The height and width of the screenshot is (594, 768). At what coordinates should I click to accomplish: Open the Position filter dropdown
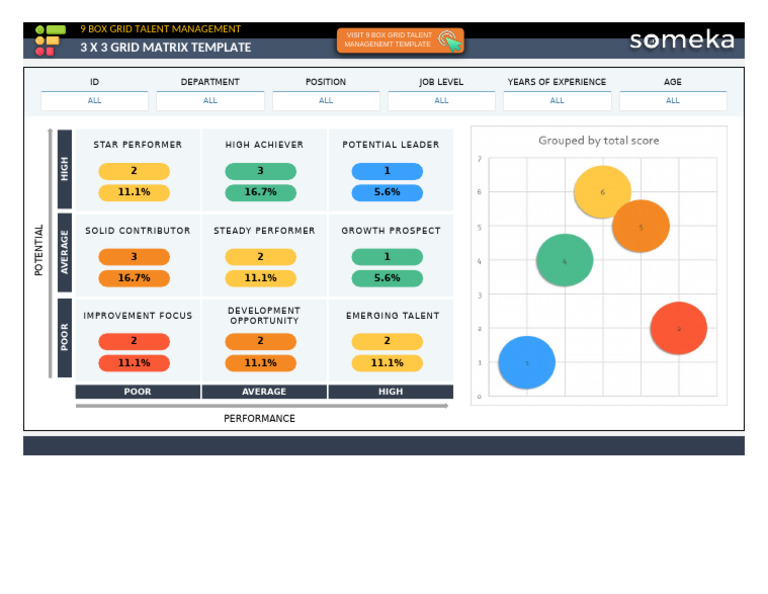point(326,100)
